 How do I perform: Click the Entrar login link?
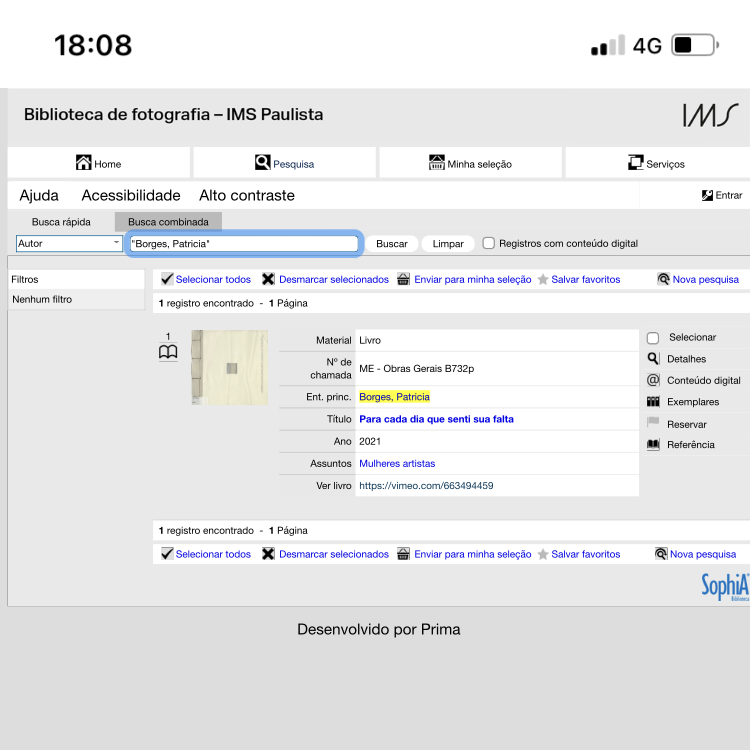[x=728, y=195]
